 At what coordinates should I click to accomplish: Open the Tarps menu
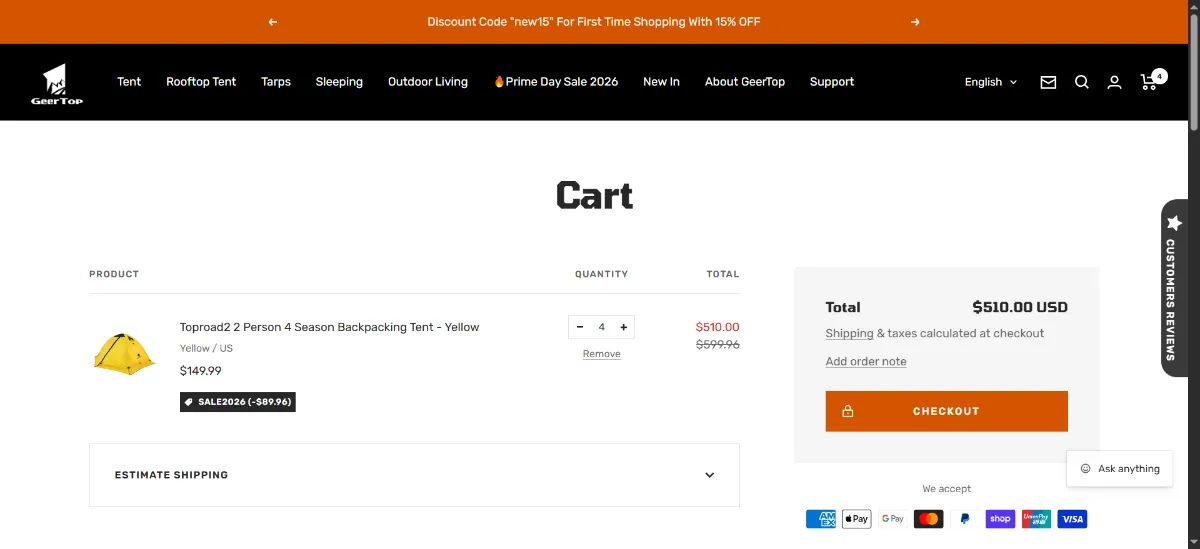(x=276, y=82)
